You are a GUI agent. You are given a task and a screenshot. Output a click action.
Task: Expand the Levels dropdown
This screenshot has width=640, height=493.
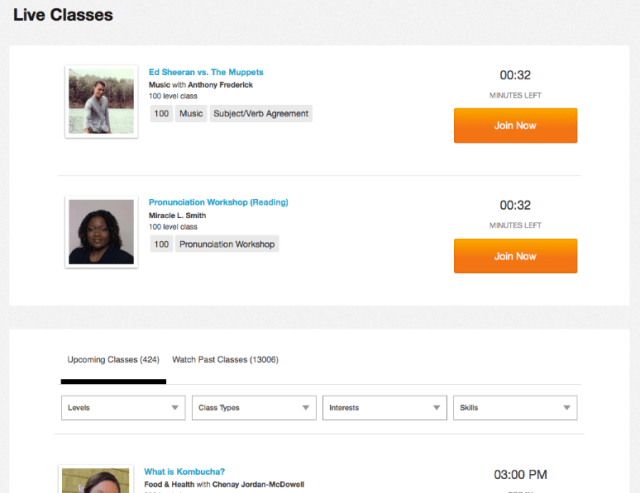point(124,408)
